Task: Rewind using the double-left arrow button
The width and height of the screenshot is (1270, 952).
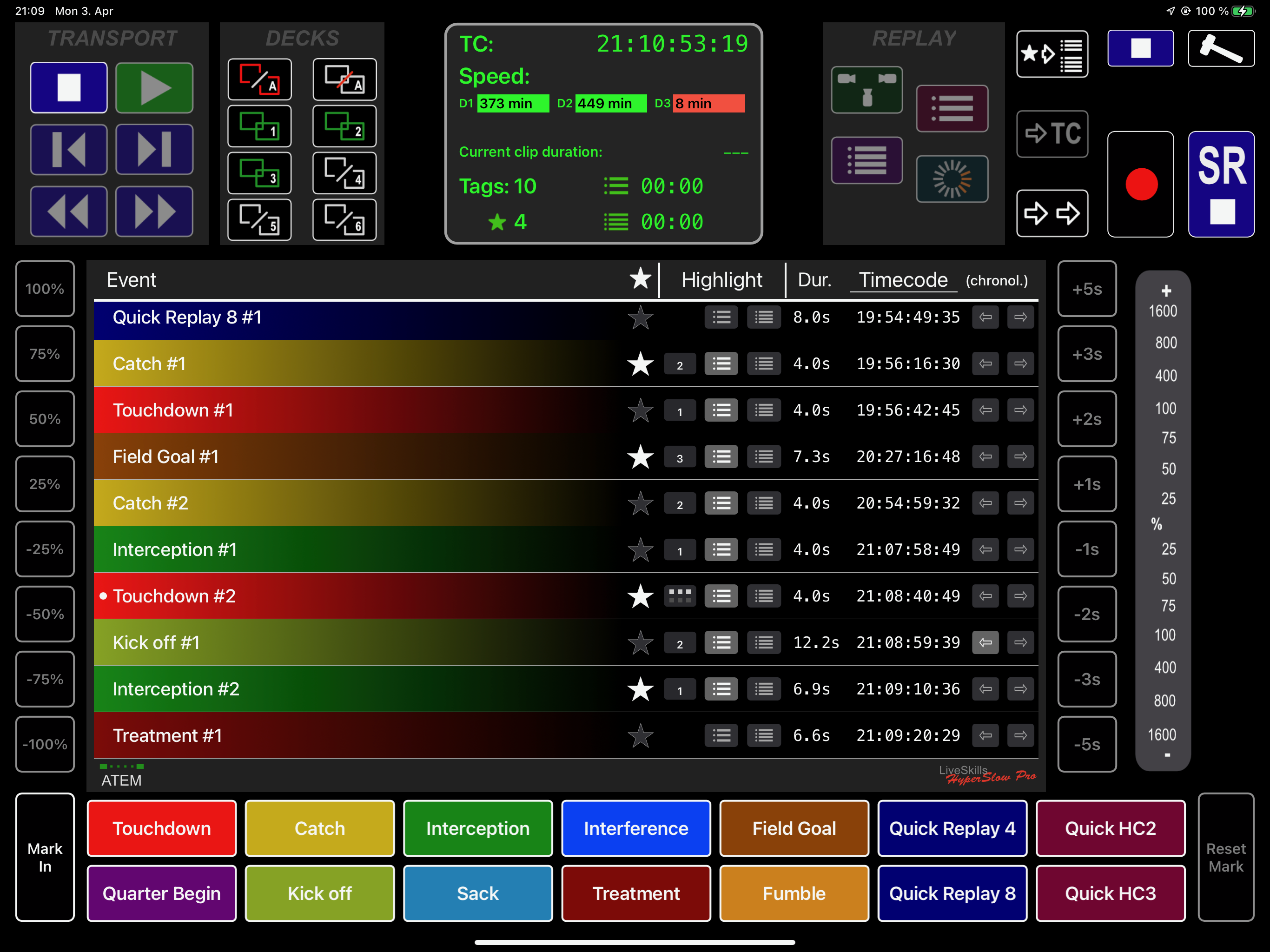Action: pyautogui.click(x=68, y=212)
